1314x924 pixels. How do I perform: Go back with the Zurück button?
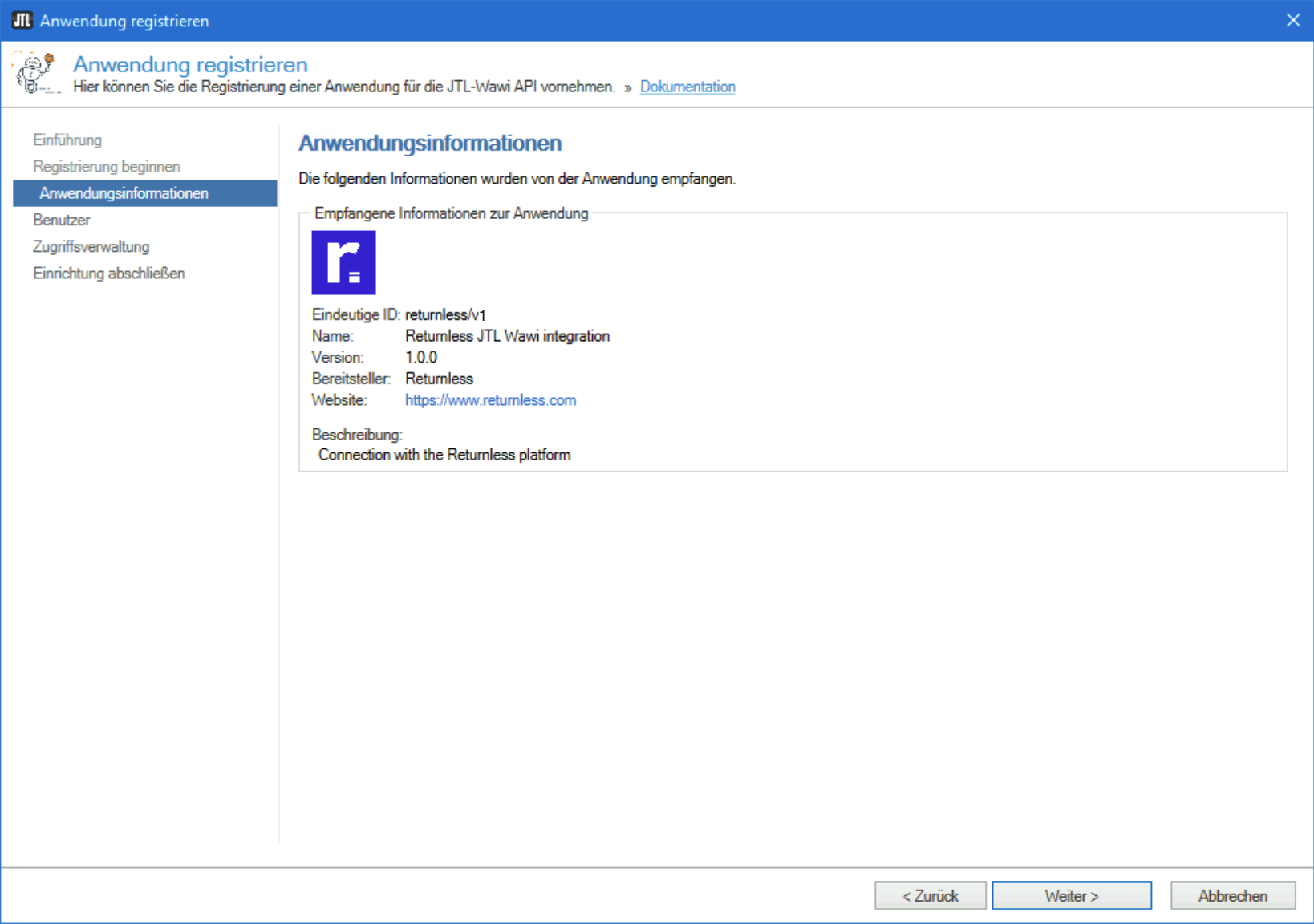tap(931, 896)
